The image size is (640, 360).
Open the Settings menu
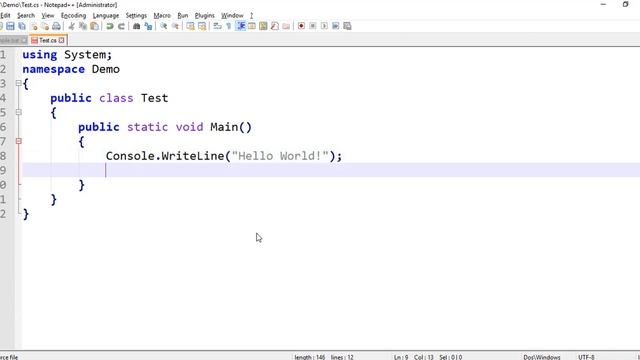tap(136, 16)
